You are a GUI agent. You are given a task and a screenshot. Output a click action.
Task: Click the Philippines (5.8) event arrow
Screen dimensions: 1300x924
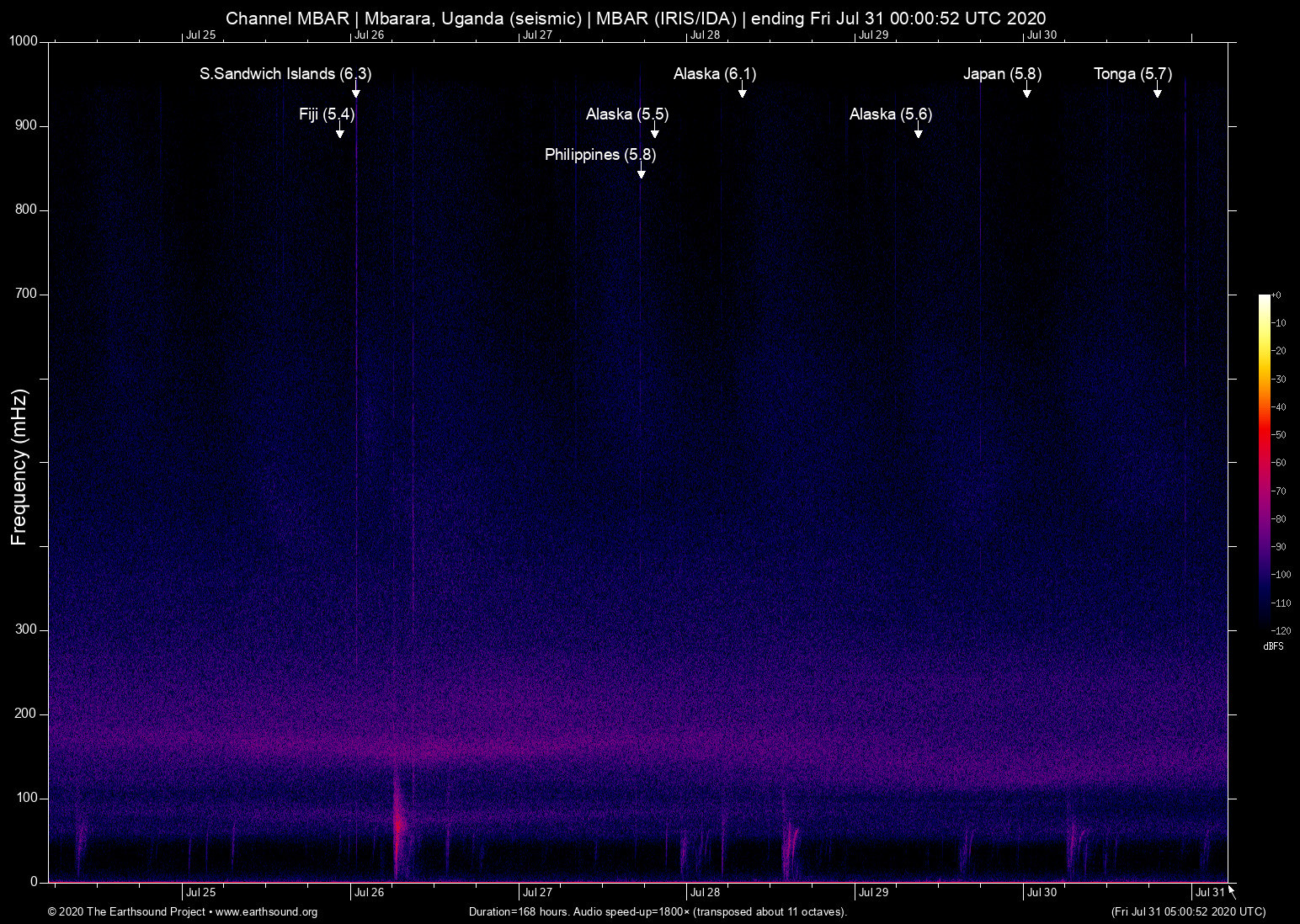(642, 171)
